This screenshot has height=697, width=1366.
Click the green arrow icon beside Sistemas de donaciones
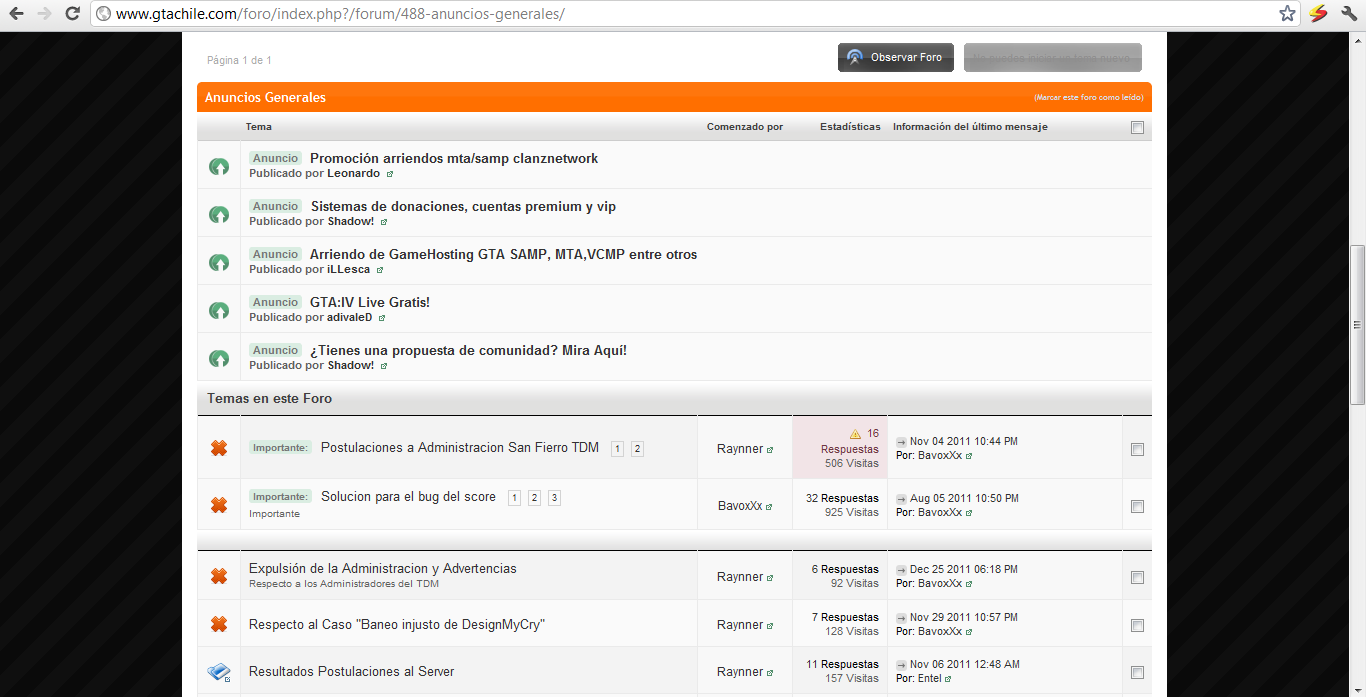(219, 214)
